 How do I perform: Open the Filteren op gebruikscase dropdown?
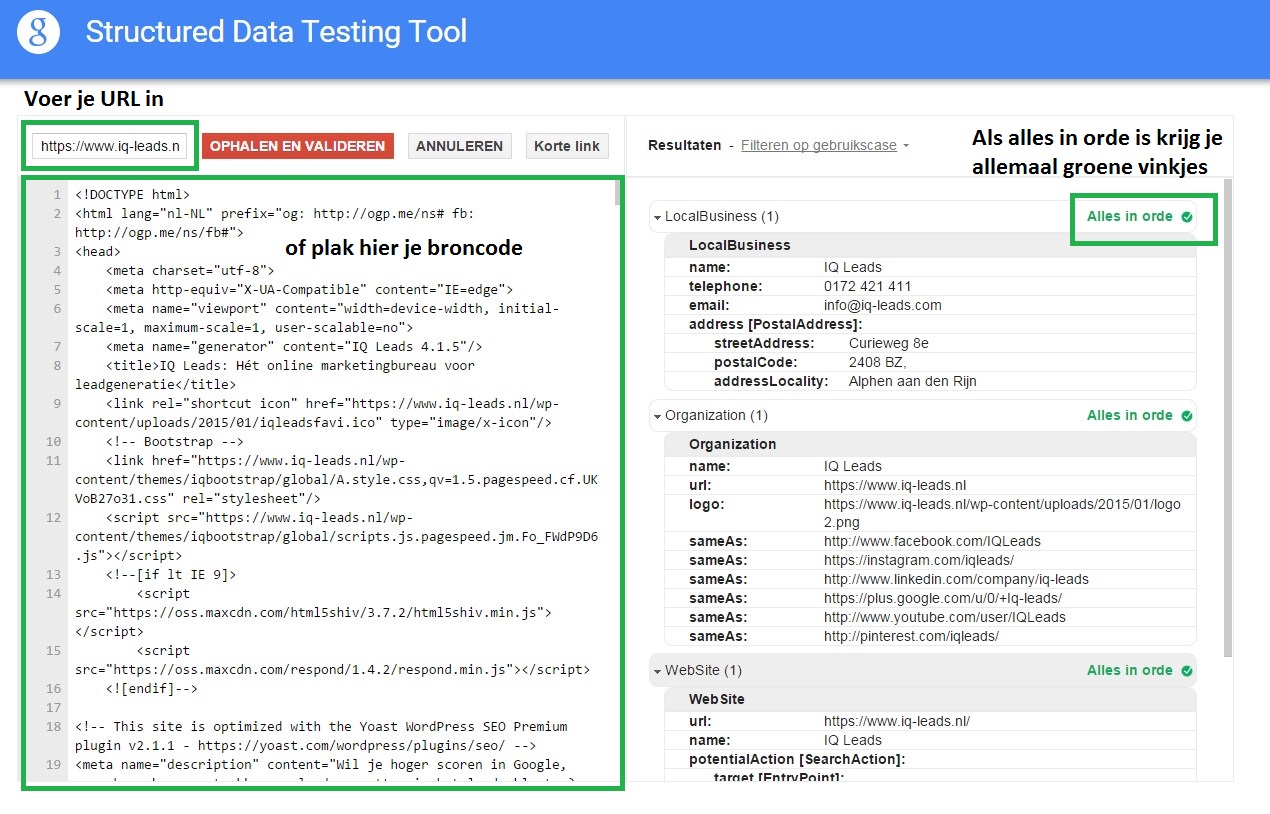coord(825,145)
